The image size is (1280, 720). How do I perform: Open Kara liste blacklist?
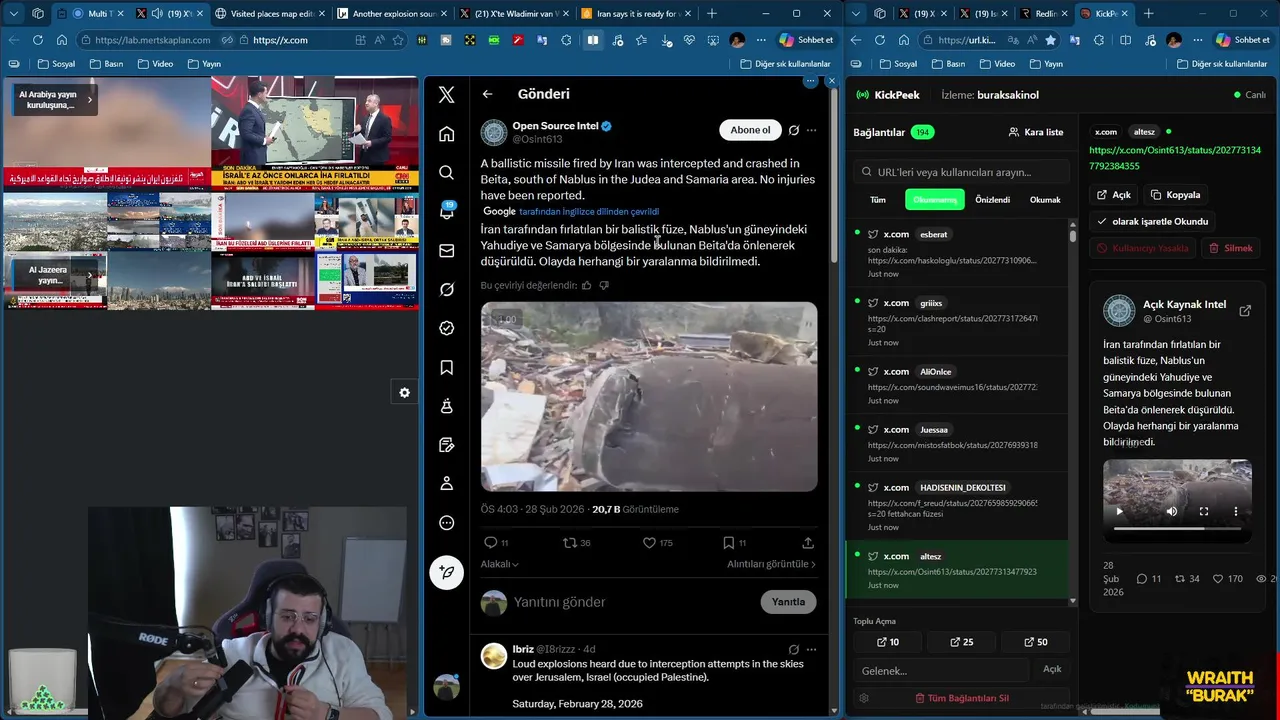coord(1036,132)
